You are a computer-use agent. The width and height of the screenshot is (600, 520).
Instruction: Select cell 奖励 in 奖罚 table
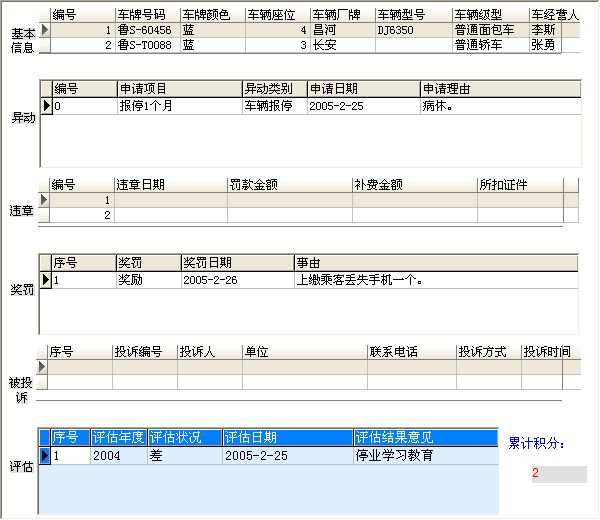149,280
